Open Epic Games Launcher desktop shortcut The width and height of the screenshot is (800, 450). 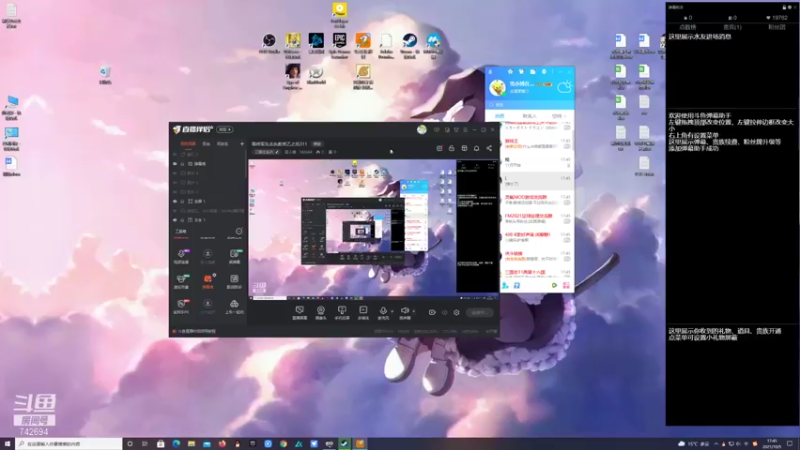coord(339,46)
